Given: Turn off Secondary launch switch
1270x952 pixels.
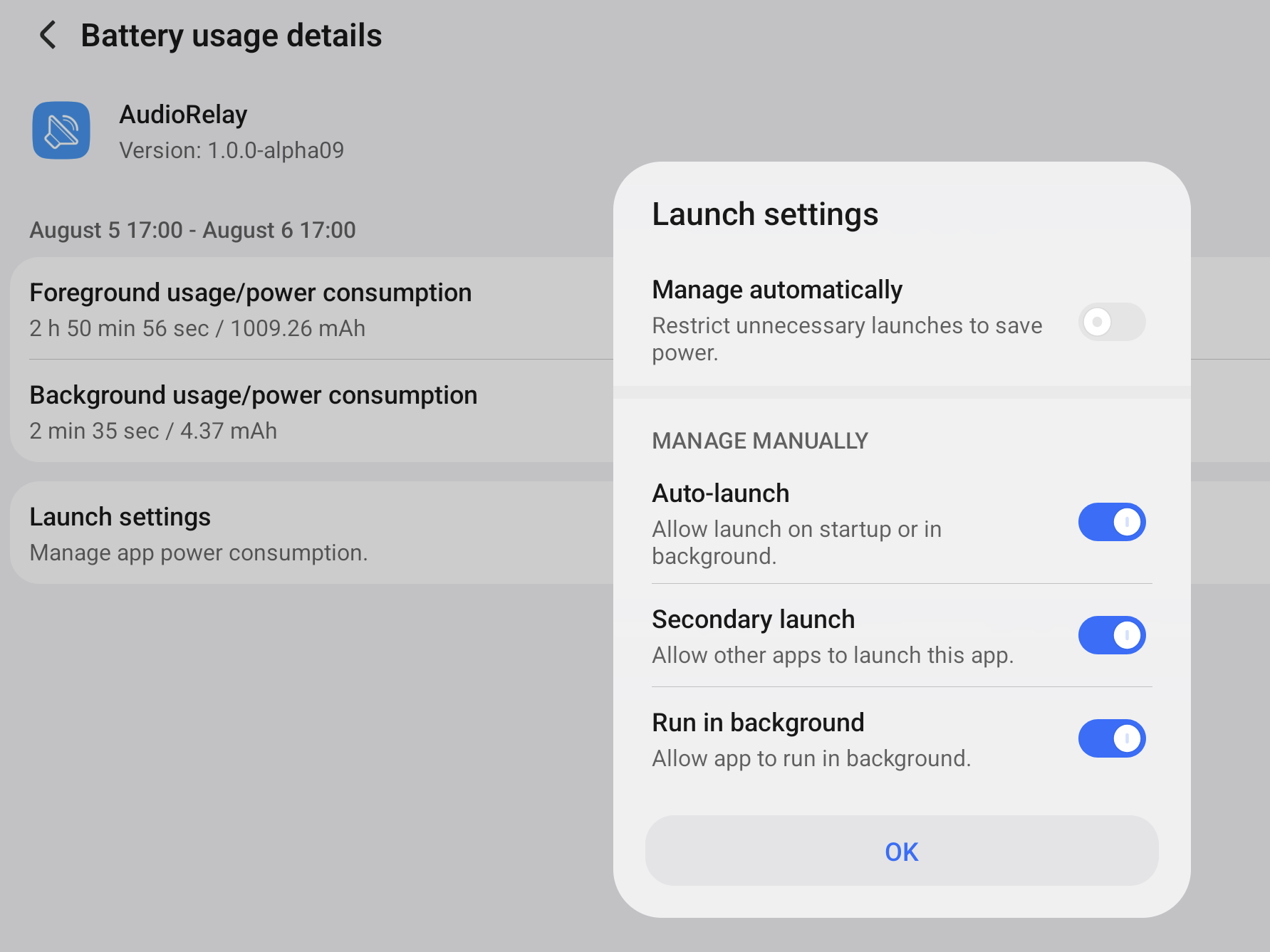Looking at the screenshot, I should pos(1111,635).
